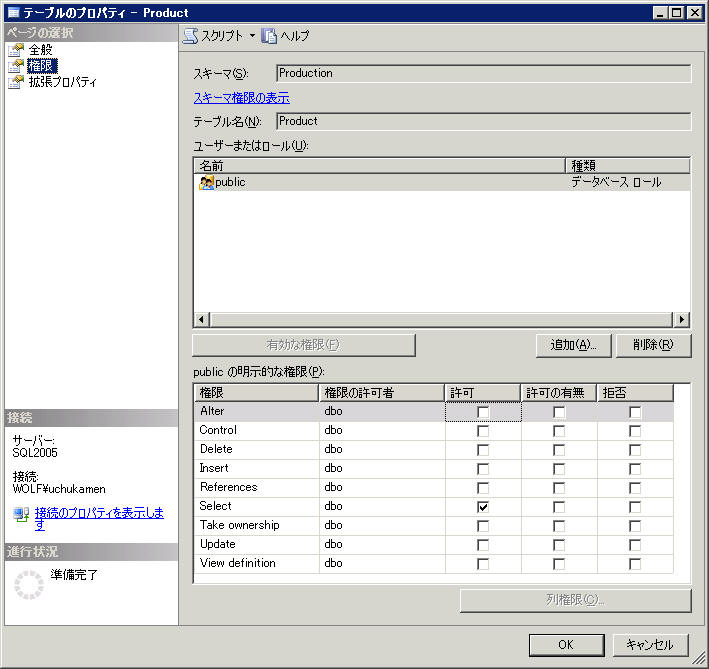This screenshot has height=669, width=709.
Task: Select the public row in user list
Action: [x=442, y=182]
